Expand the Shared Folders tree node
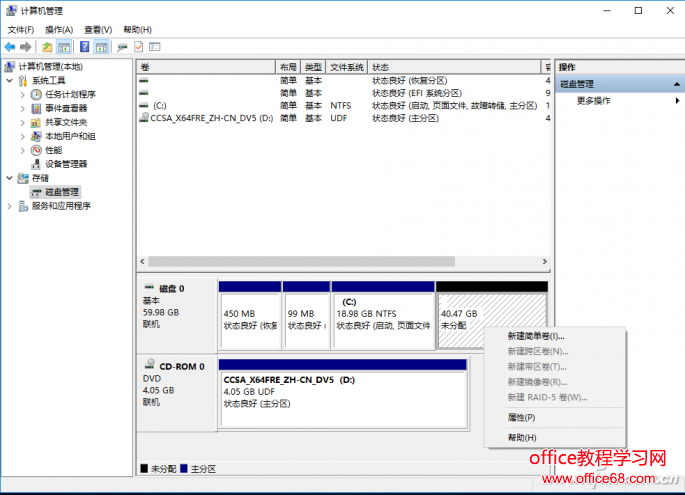Viewport: 685px width, 495px height. (23, 122)
